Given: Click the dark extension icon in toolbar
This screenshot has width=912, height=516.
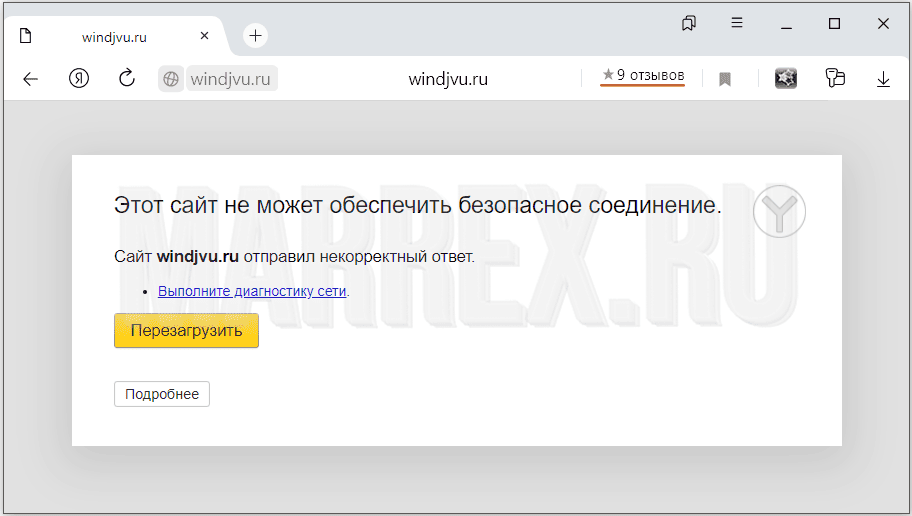Looking at the screenshot, I should 786,78.
